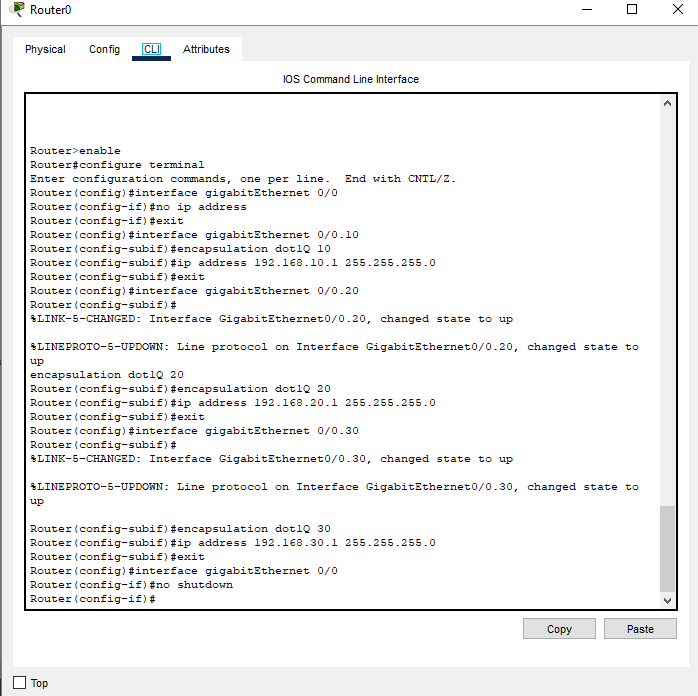Click the 'no ip address' command line

tap(138, 207)
